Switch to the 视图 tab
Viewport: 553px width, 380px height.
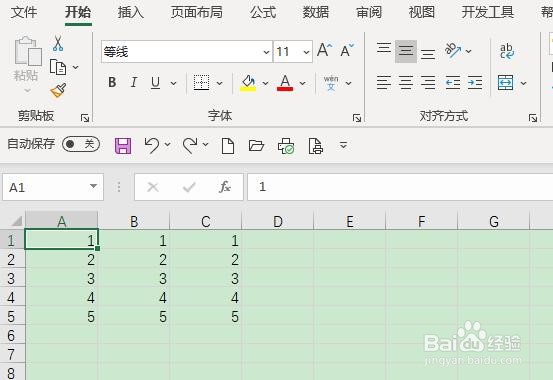422,13
